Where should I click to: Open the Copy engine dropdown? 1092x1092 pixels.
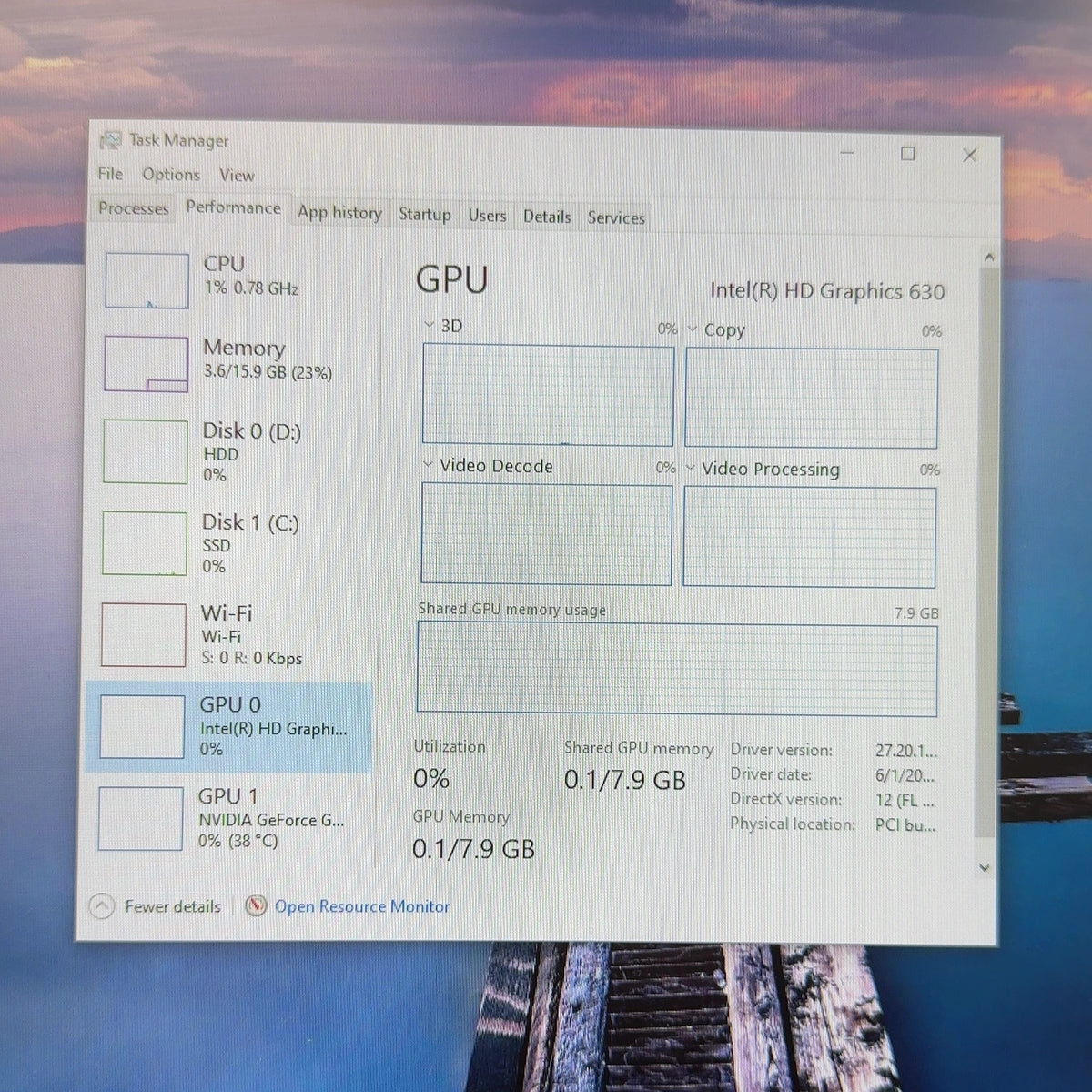coord(693,329)
